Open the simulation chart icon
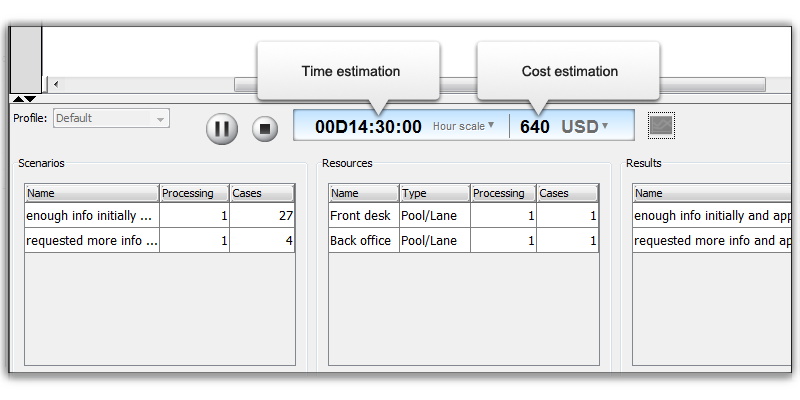 point(661,125)
